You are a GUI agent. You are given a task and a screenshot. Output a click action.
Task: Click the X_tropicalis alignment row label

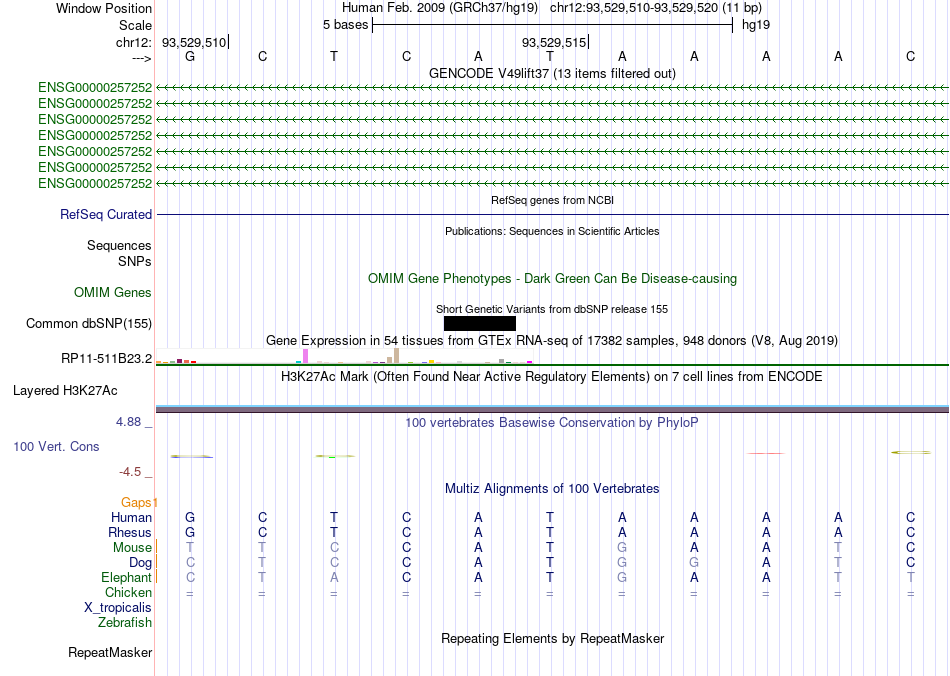[x=118, y=608]
